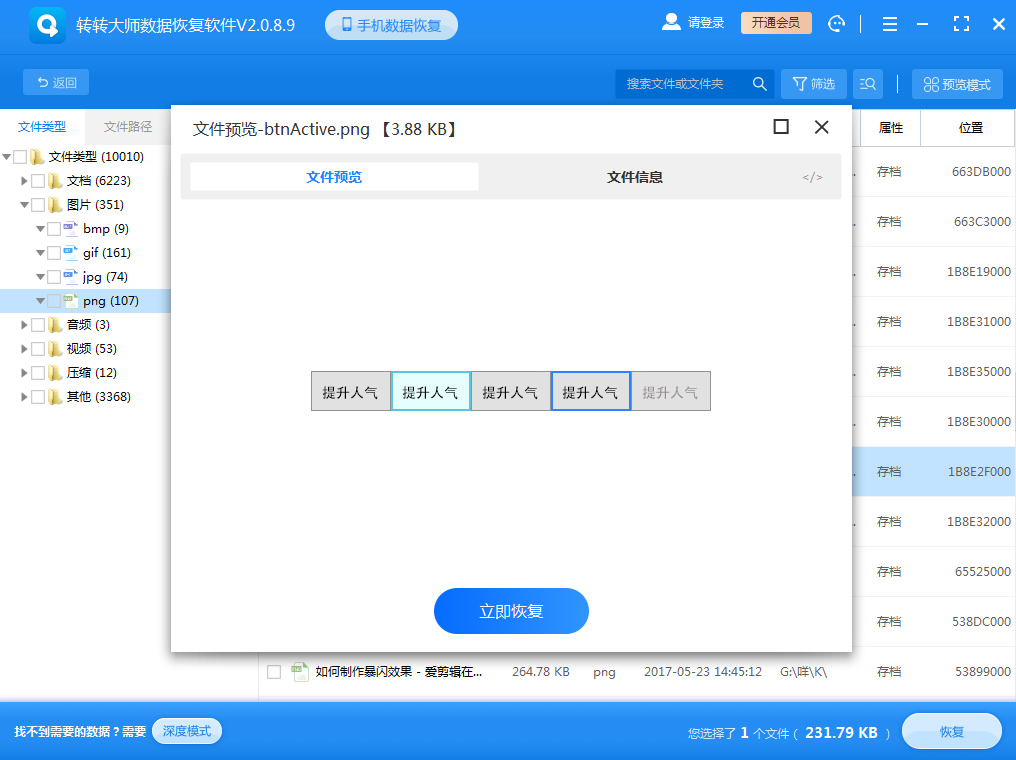Image resolution: width=1016 pixels, height=760 pixels.
Task: Open the hamburger menu in title bar
Action: pos(889,23)
